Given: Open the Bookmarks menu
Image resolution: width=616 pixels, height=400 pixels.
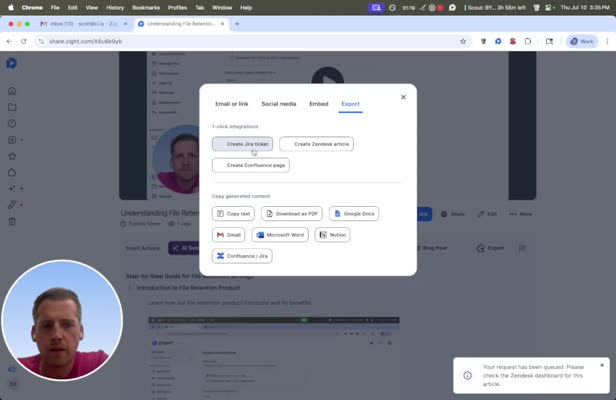Looking at the screenshot, I should coord(146,7).
